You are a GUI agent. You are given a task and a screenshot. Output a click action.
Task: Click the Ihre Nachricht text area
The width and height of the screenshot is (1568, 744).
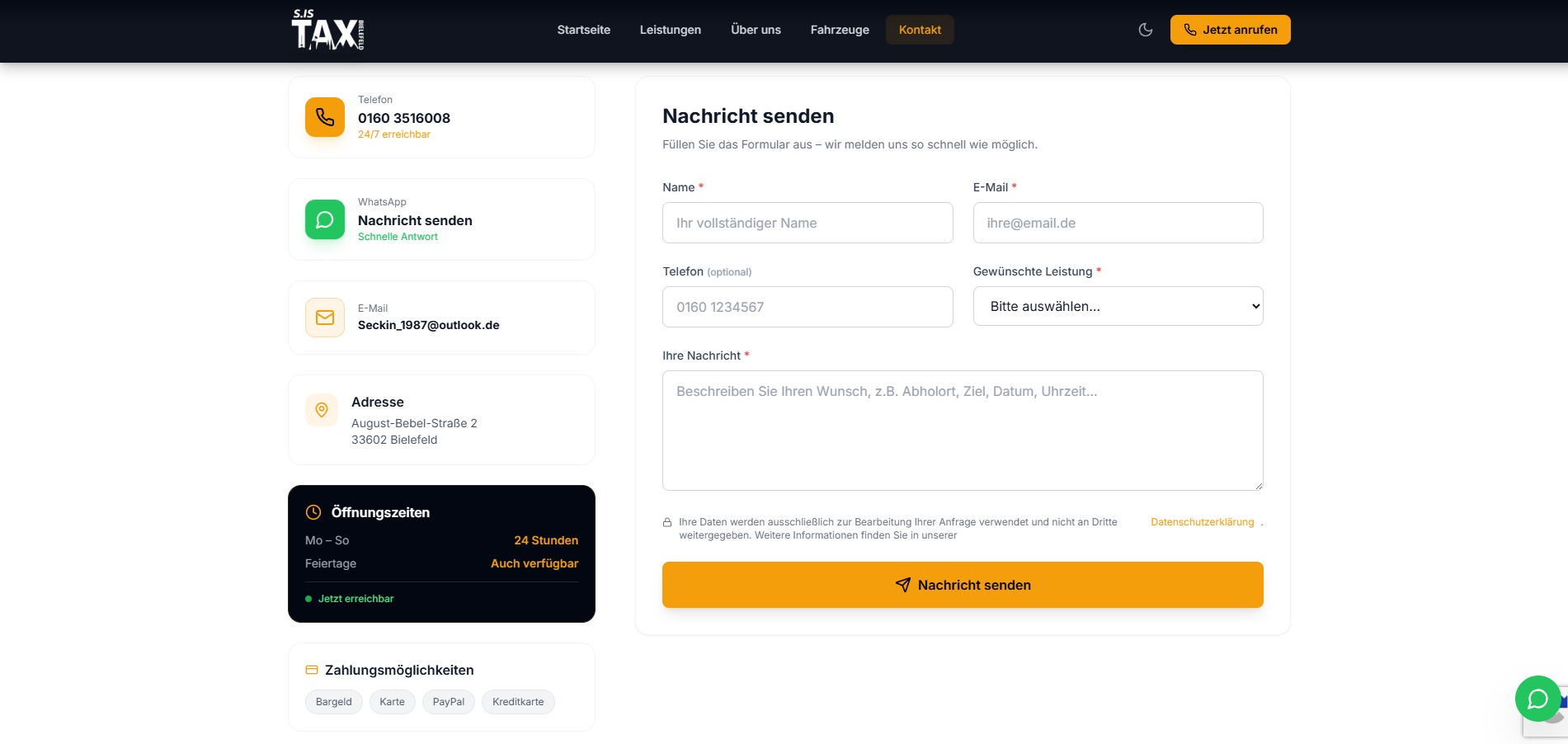coord(963,430)
